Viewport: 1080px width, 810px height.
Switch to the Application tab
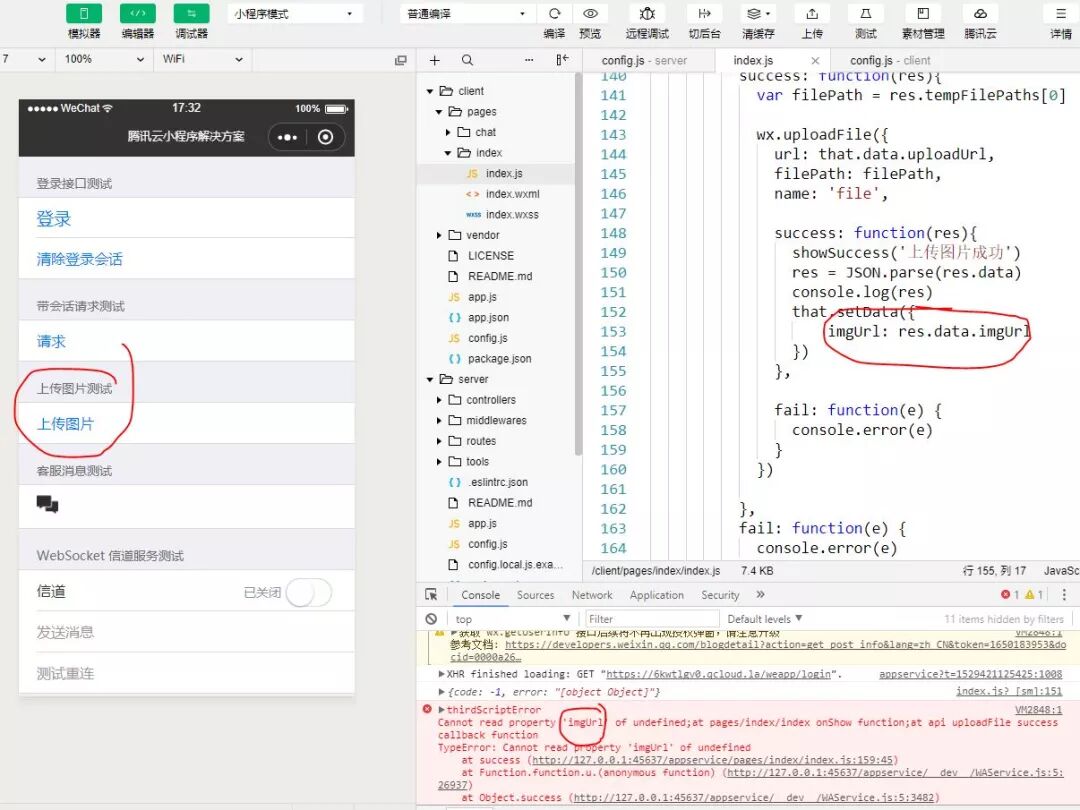pos(656,595)
